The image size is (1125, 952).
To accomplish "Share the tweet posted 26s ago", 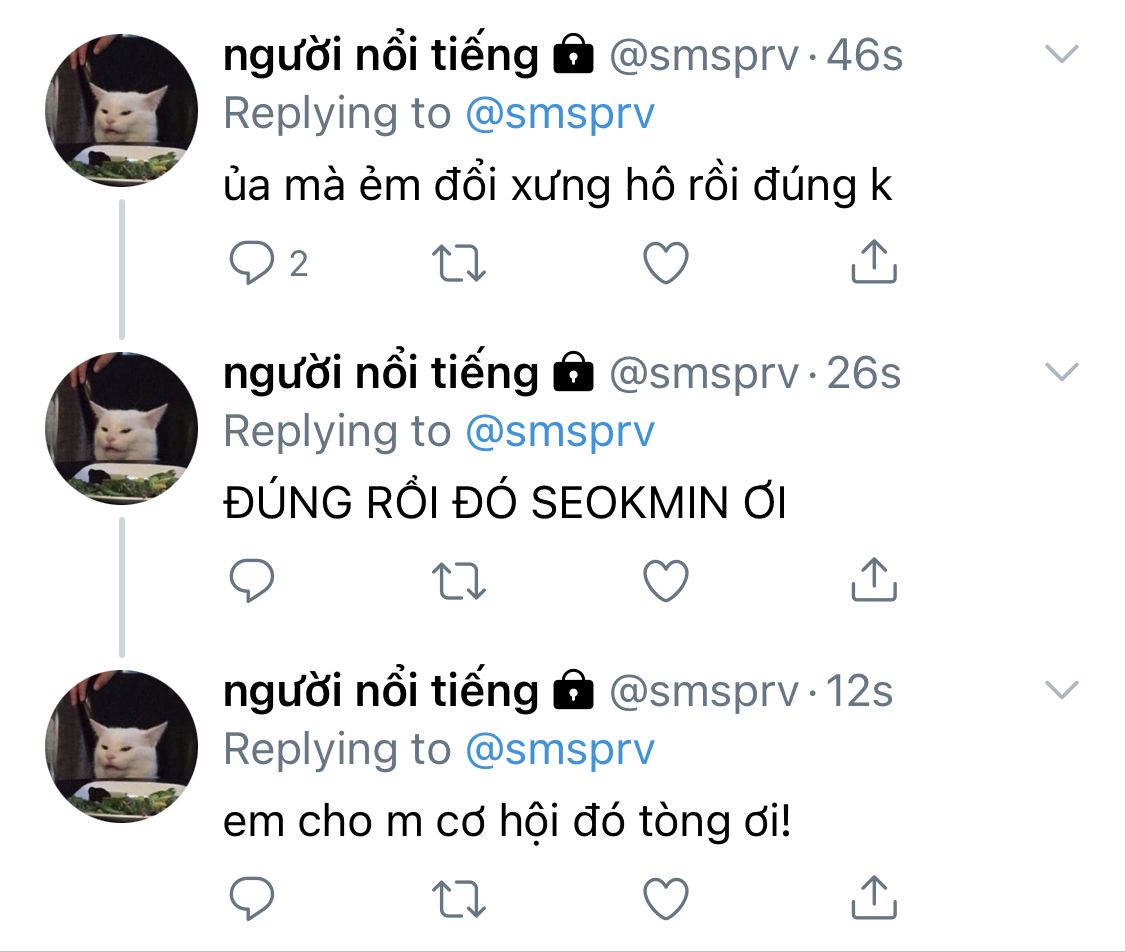I will point(873,579).
